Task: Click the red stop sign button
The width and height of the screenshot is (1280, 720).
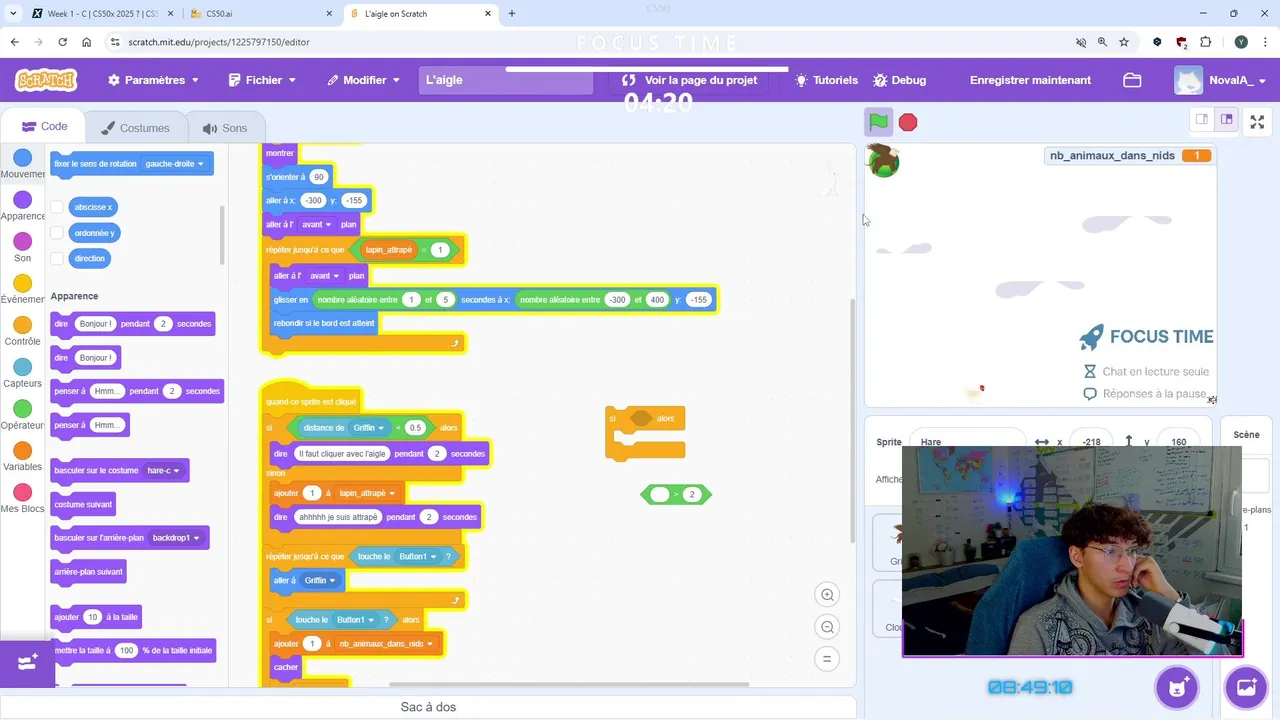Action: (x=908, y=122)
